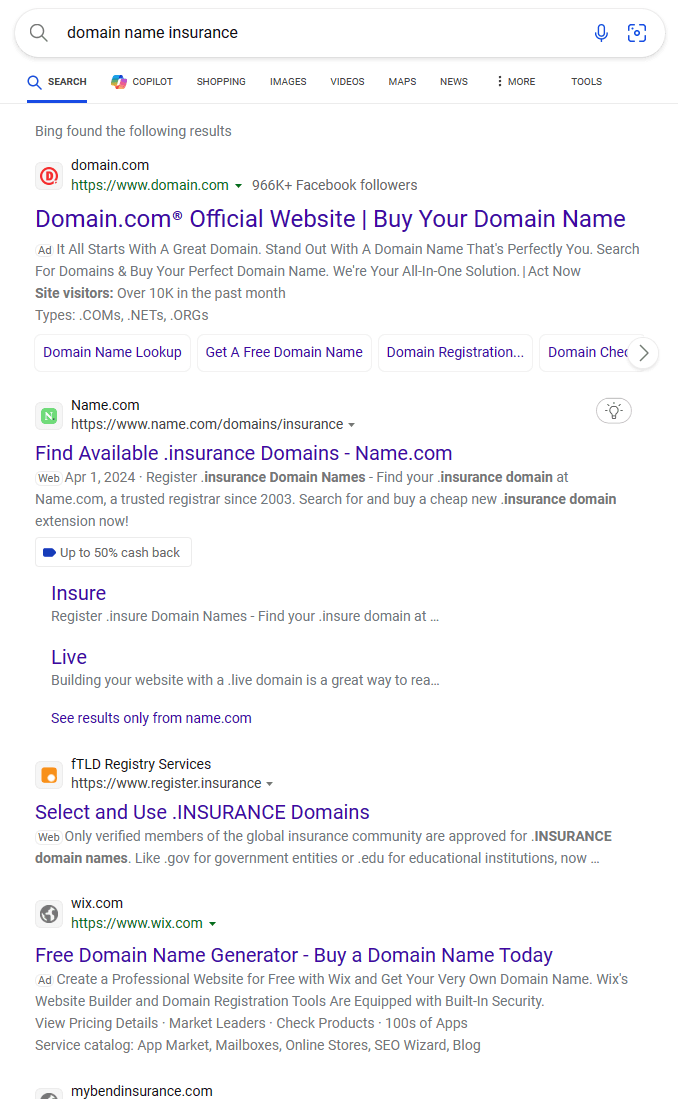This screenshot has width=678, height=1099.
Task: Click See results only from name.com
Action: tap(151, 718)
